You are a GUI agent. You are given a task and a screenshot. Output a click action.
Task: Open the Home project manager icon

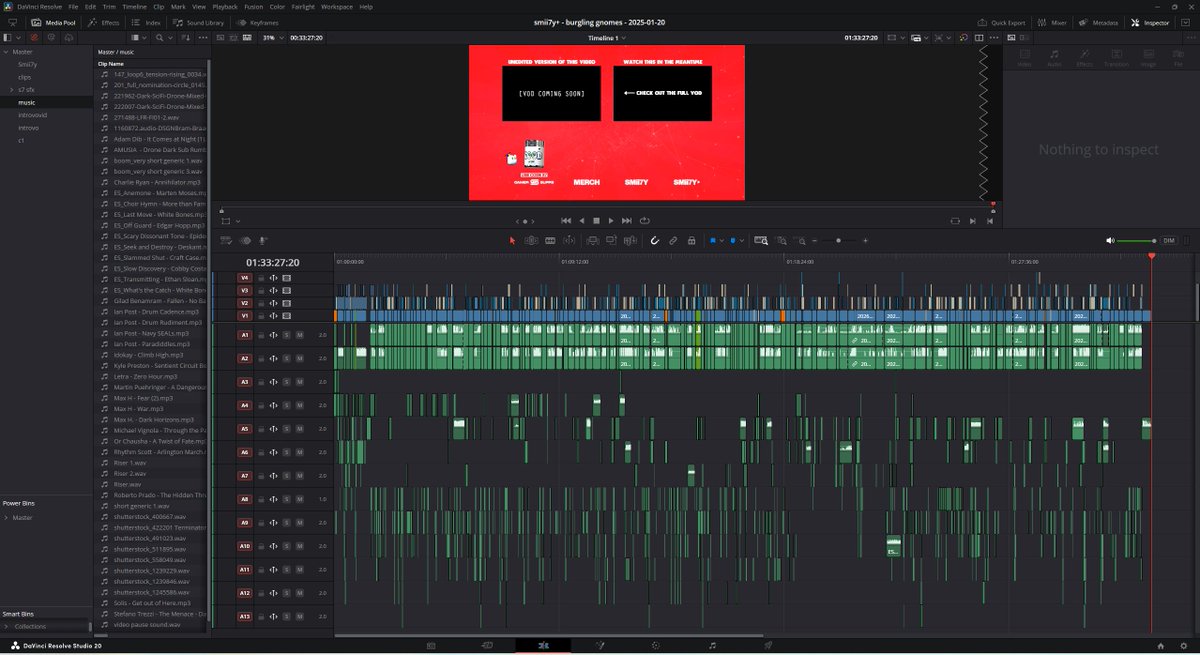click(x=1160, y=646)
